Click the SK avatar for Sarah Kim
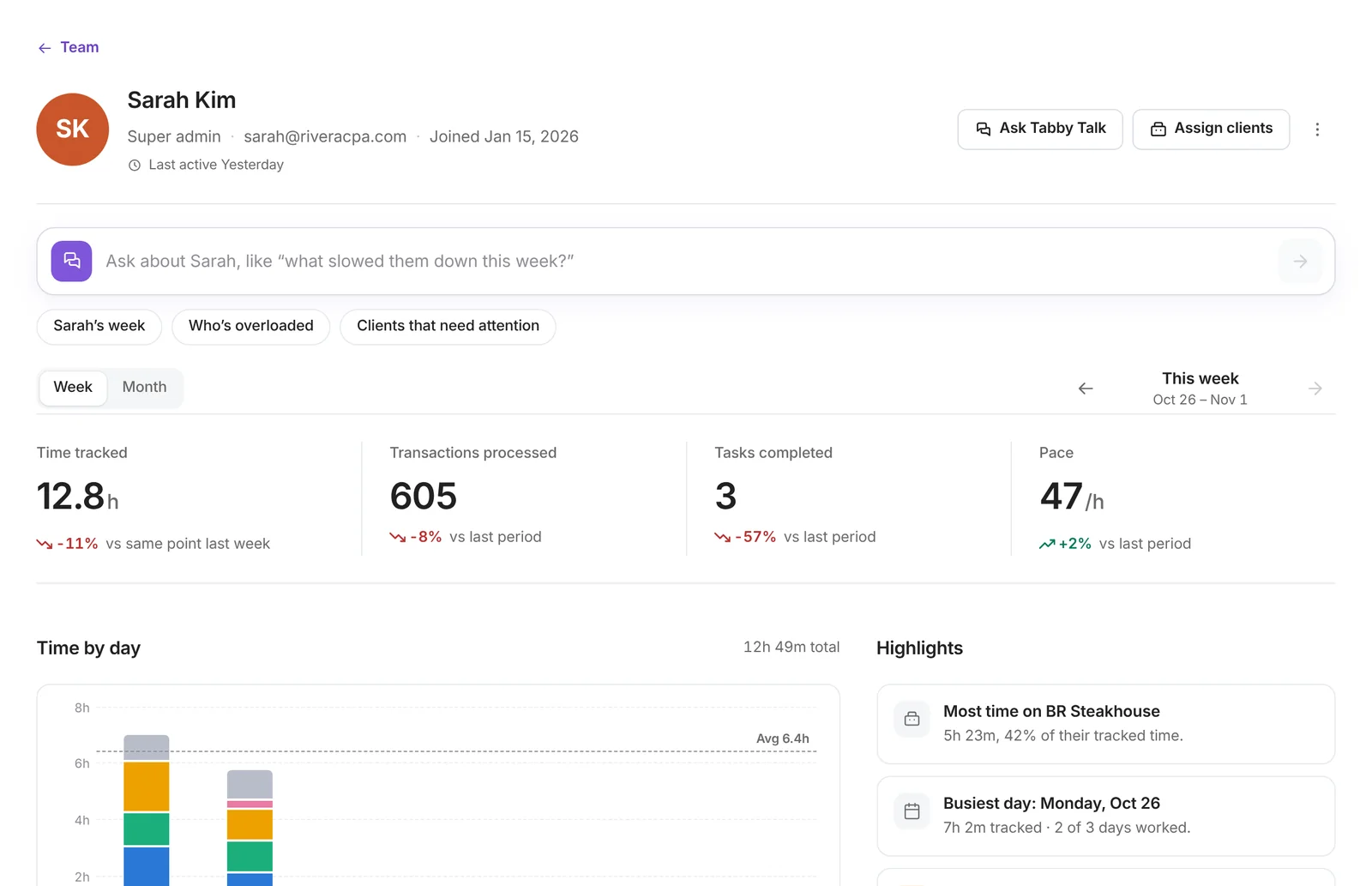This screenshot has height=886, width=1372. click(73, 130)
